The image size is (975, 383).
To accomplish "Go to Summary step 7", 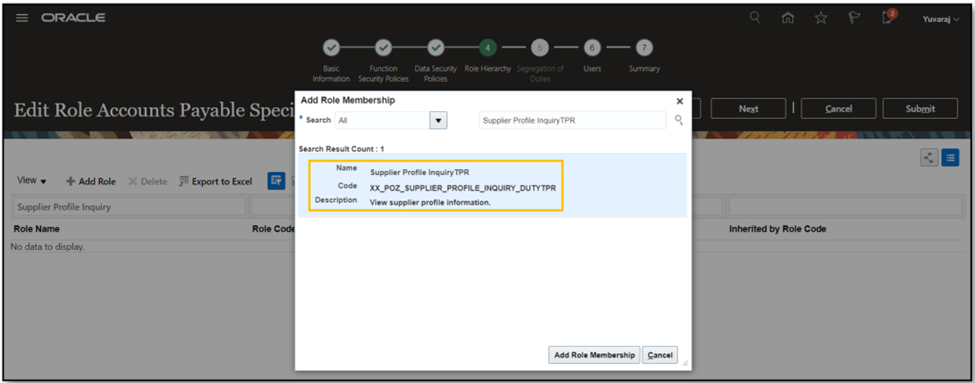I will tap(644, 47).
